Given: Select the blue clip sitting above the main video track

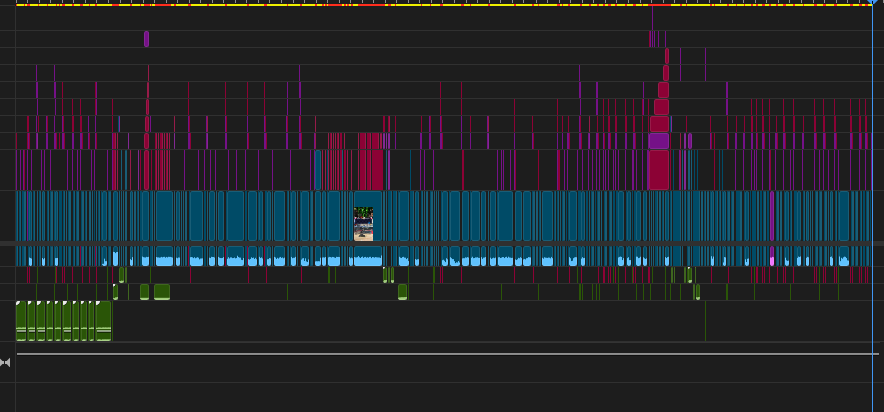Looking at the screenshot, I should 318,170.
